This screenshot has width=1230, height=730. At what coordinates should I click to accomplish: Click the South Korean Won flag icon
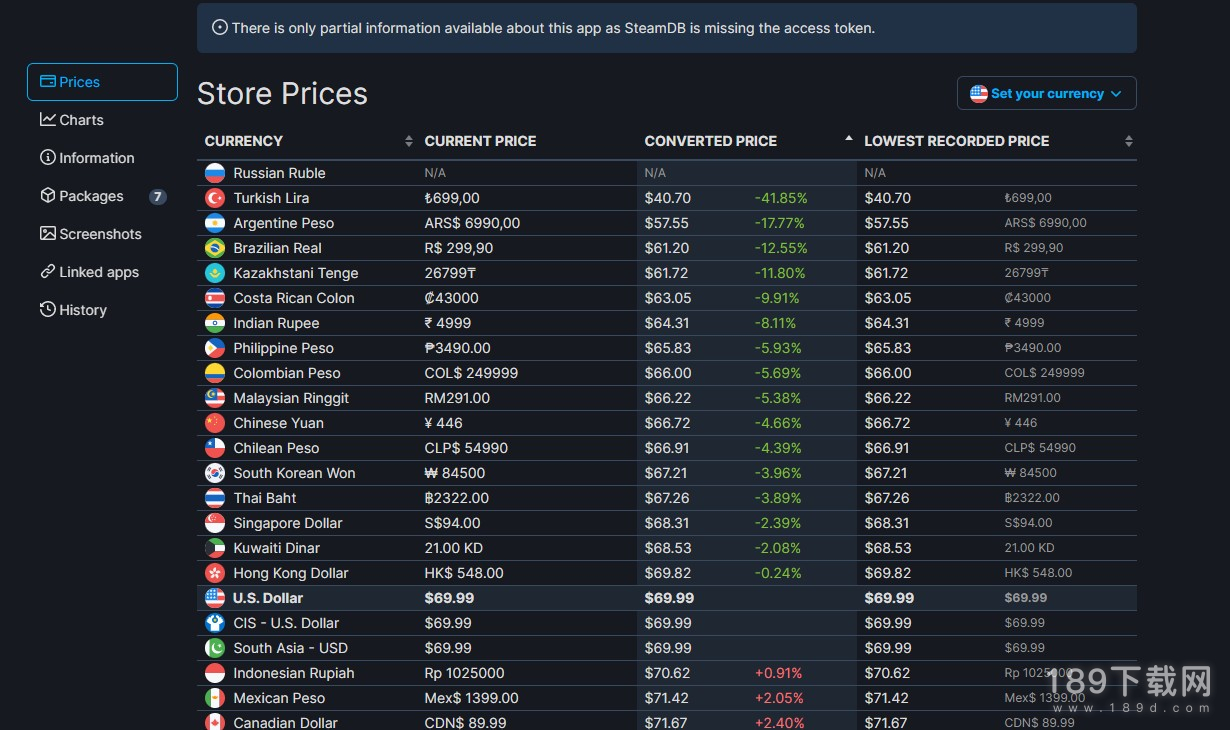coord(215,473)
